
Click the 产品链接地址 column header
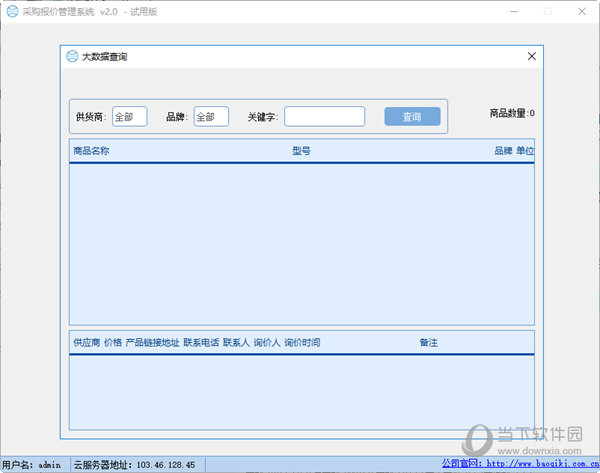coord(152,343)
